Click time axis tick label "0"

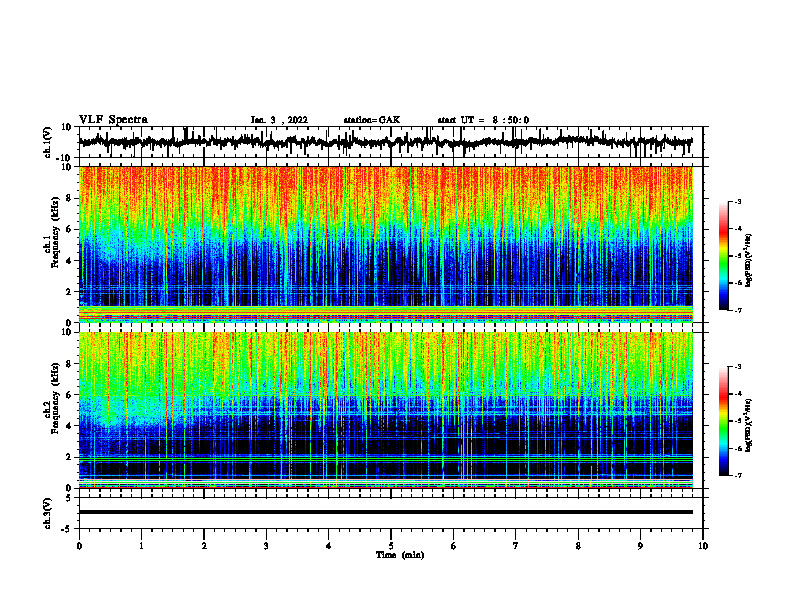click(79, 546)
